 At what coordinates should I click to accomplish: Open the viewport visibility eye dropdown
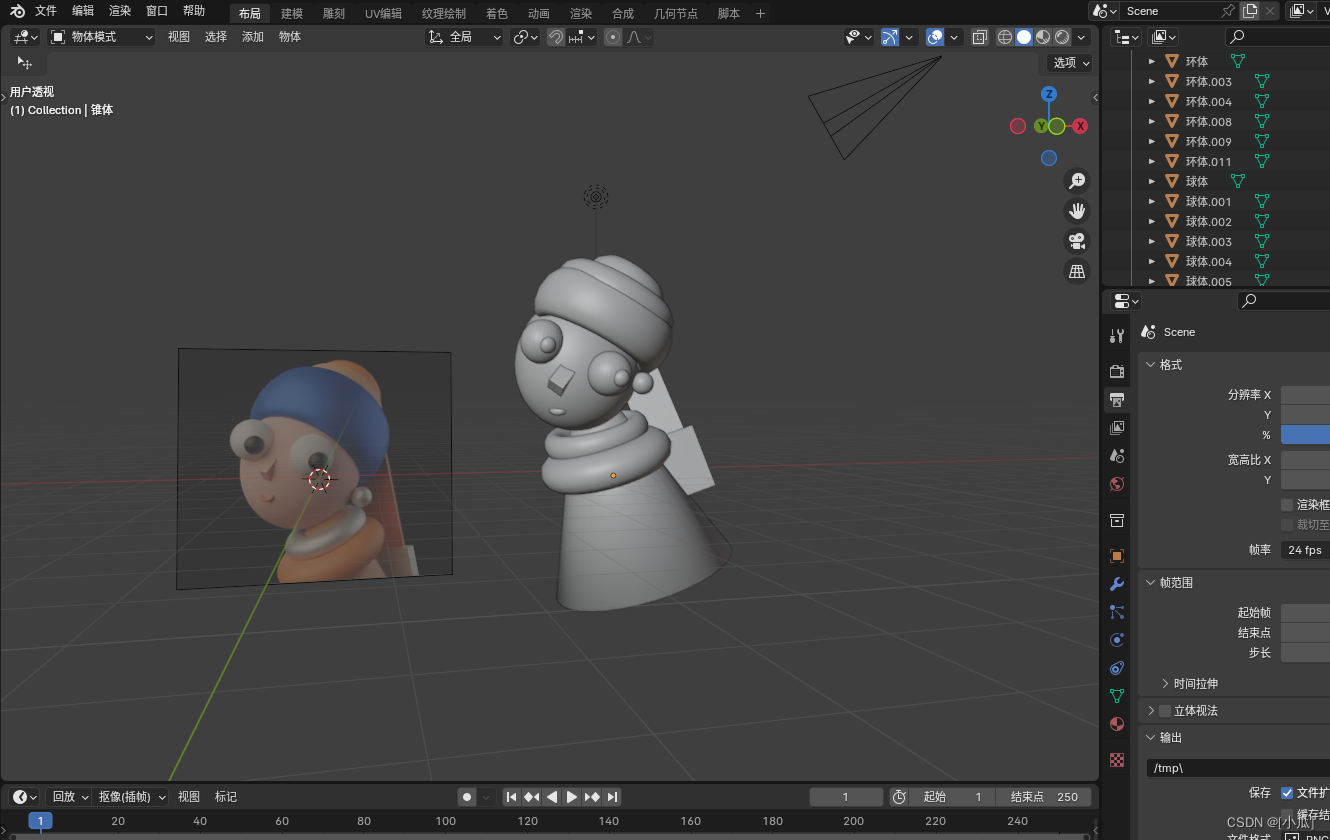(858, 37)
